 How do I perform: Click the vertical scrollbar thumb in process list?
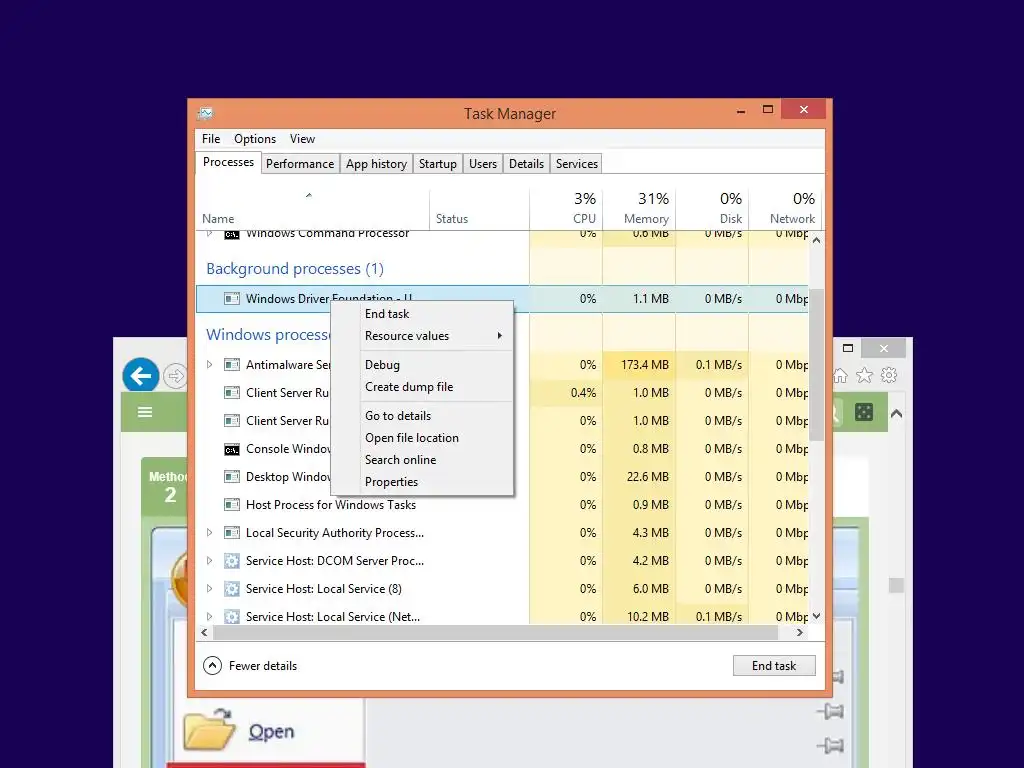tap(816, 364)
